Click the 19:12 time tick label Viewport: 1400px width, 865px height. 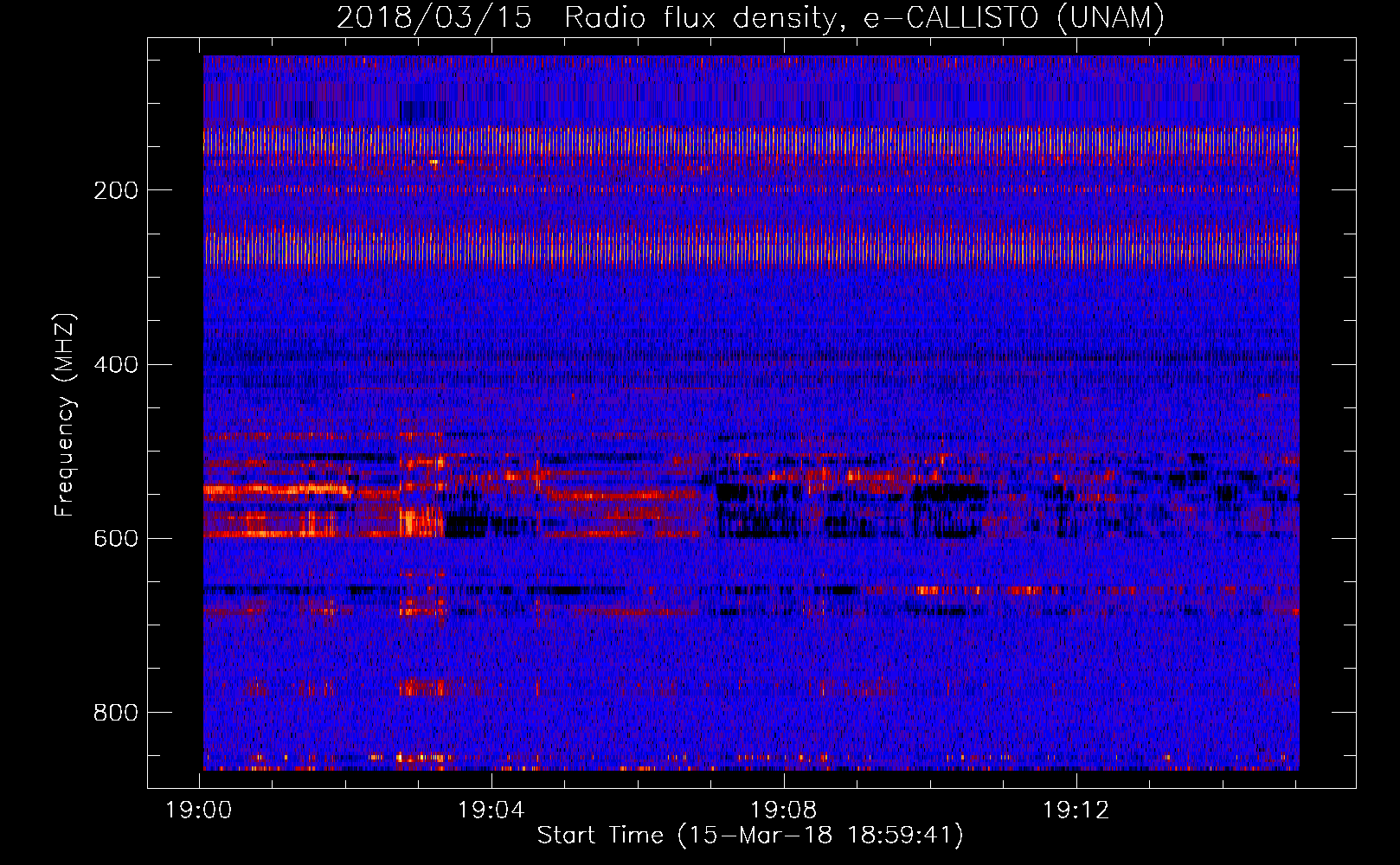pos(1076,811)
